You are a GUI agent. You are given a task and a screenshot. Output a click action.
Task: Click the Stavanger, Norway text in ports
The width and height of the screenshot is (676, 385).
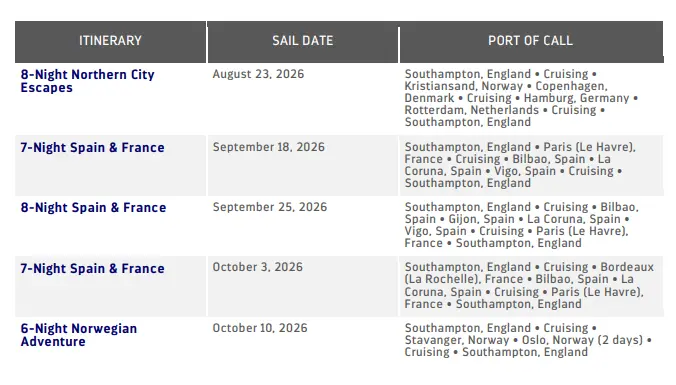pyautogui.click(x=457, y=340)
